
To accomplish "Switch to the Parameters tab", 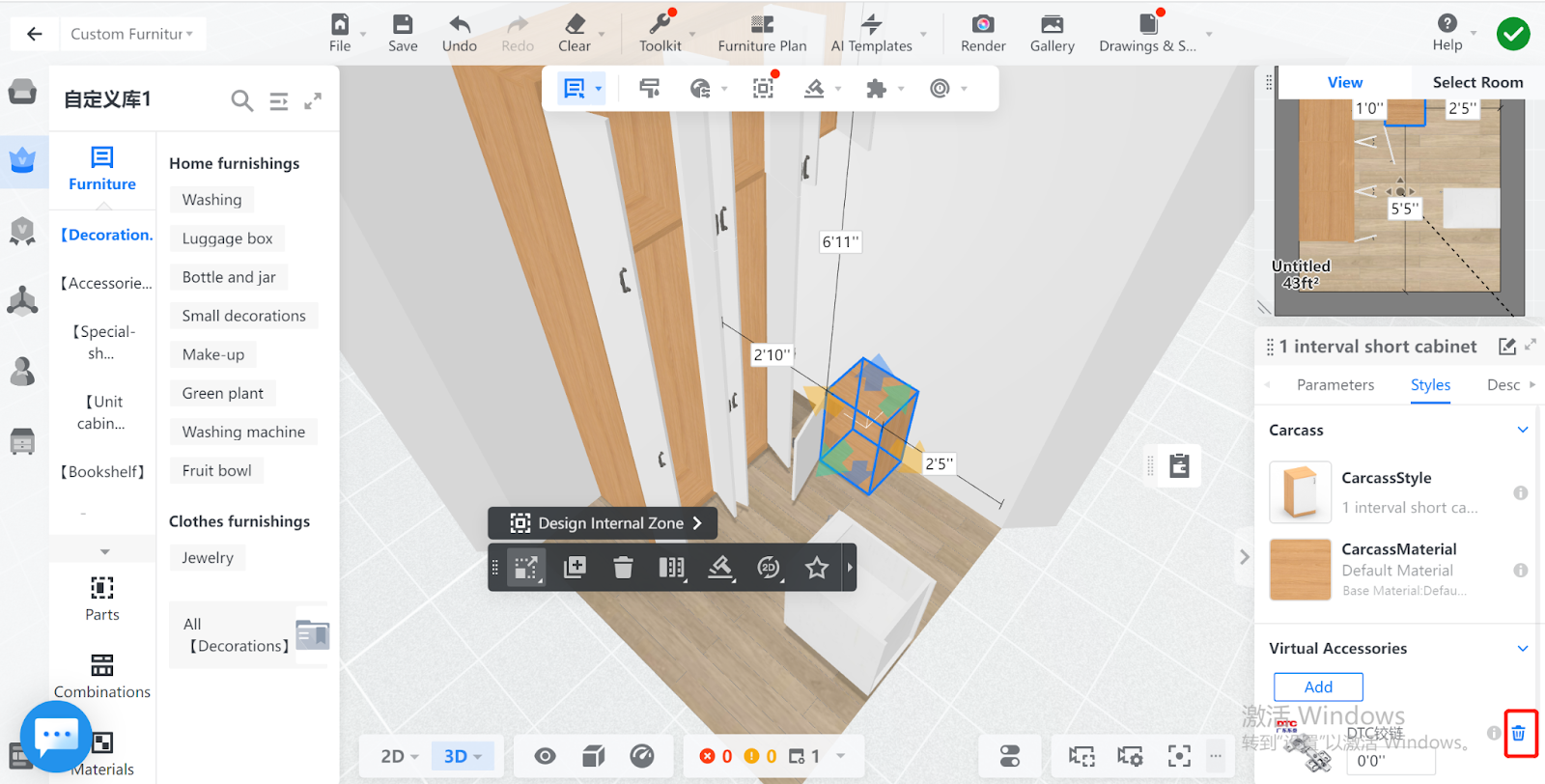I will 1334,385.
